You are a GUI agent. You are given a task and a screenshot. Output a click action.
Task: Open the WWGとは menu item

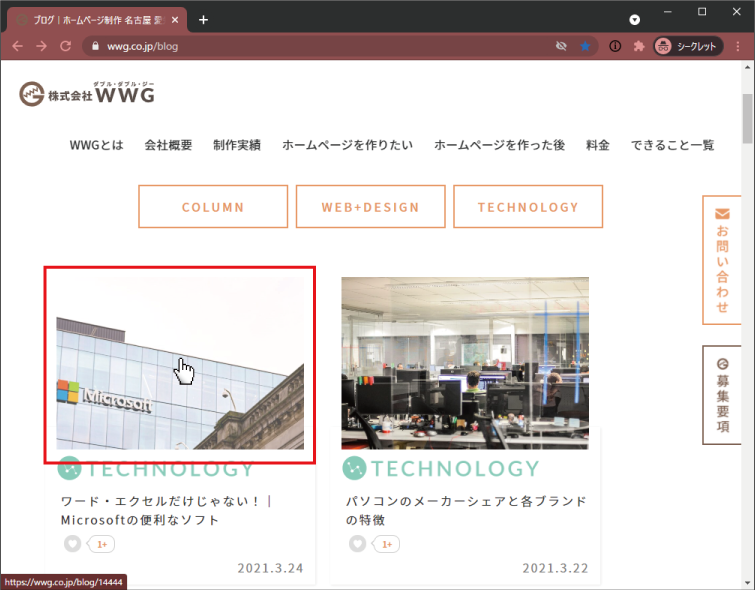pos(96,145)
